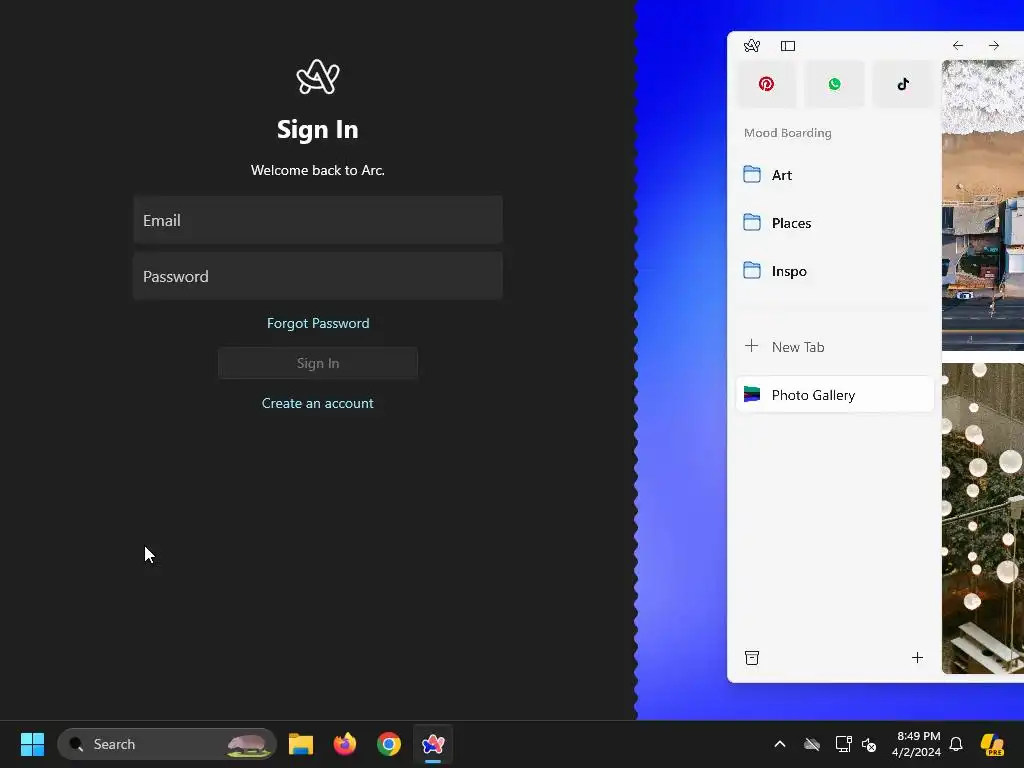
Task: Open the notifications bell icon
Action: (956, 744)
